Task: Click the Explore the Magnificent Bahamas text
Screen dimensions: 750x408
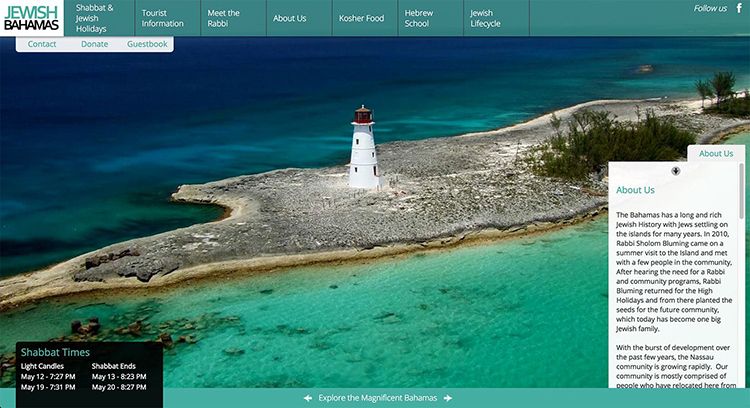Action: 377,398
